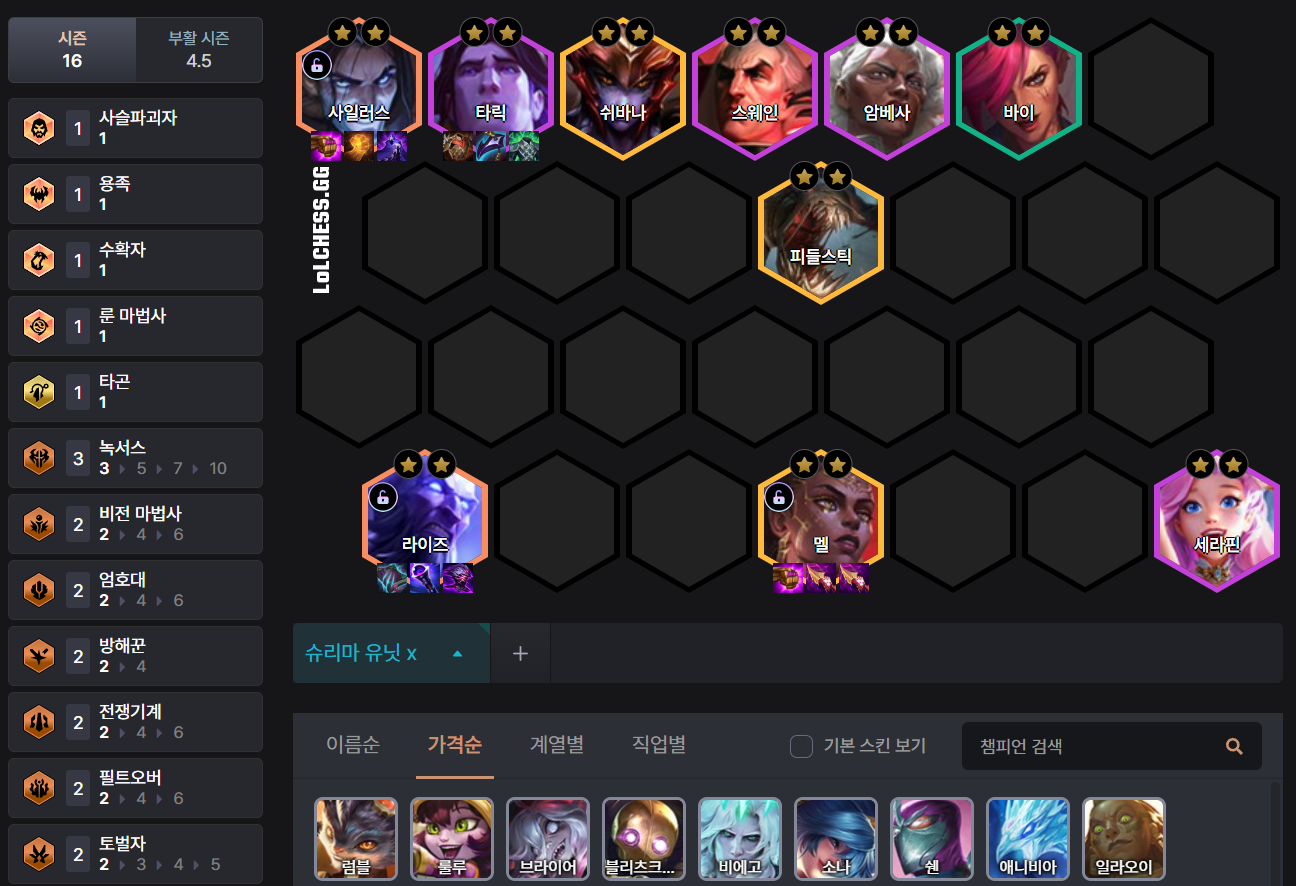Select the 룬 마법사 trait icon

point(39,326)
